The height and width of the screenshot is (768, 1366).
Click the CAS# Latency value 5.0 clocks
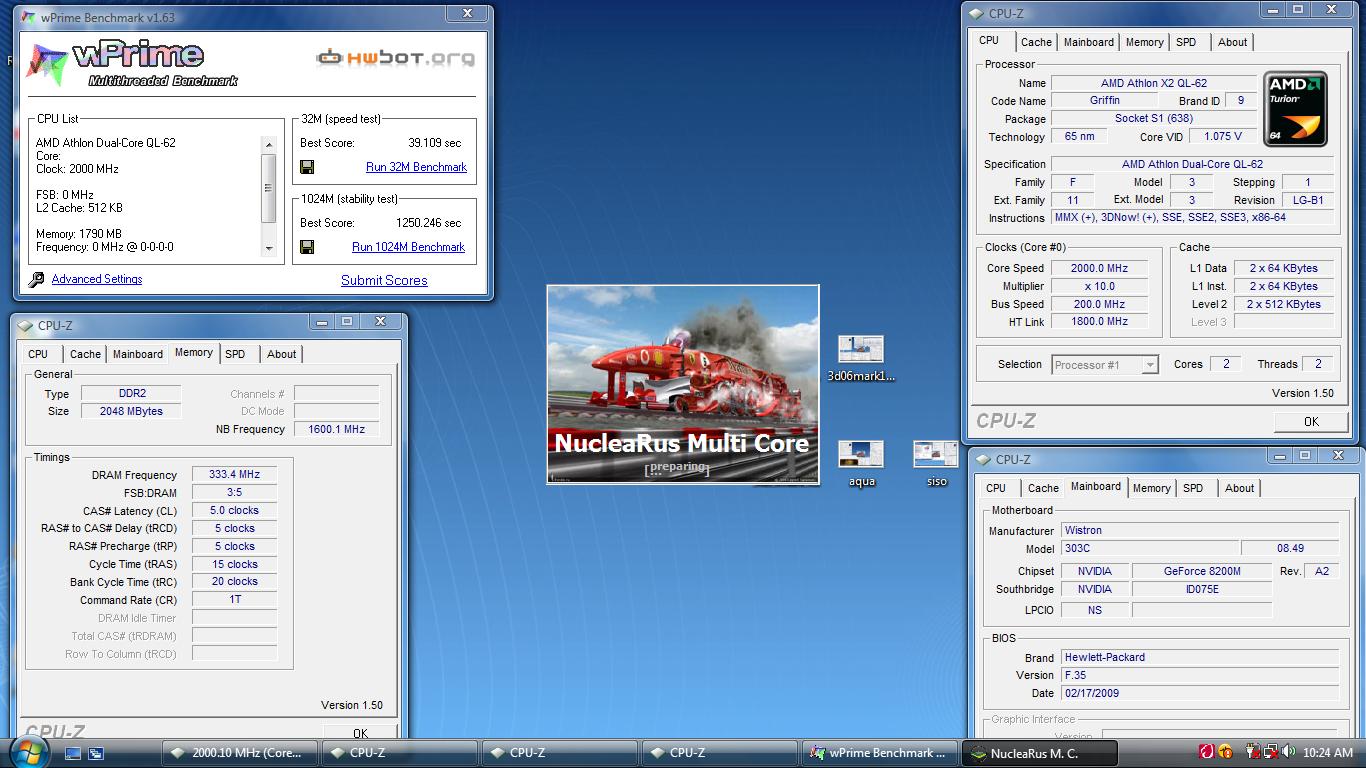point(234,511)
